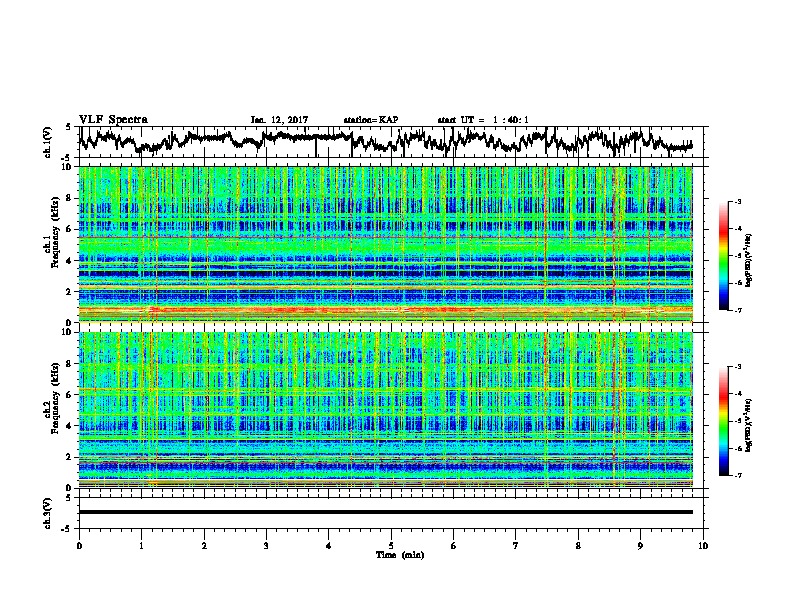Click the ch.2 spectrogram color scale bar
Viewport: 792px width, 612px height.
tap(724, 421)
